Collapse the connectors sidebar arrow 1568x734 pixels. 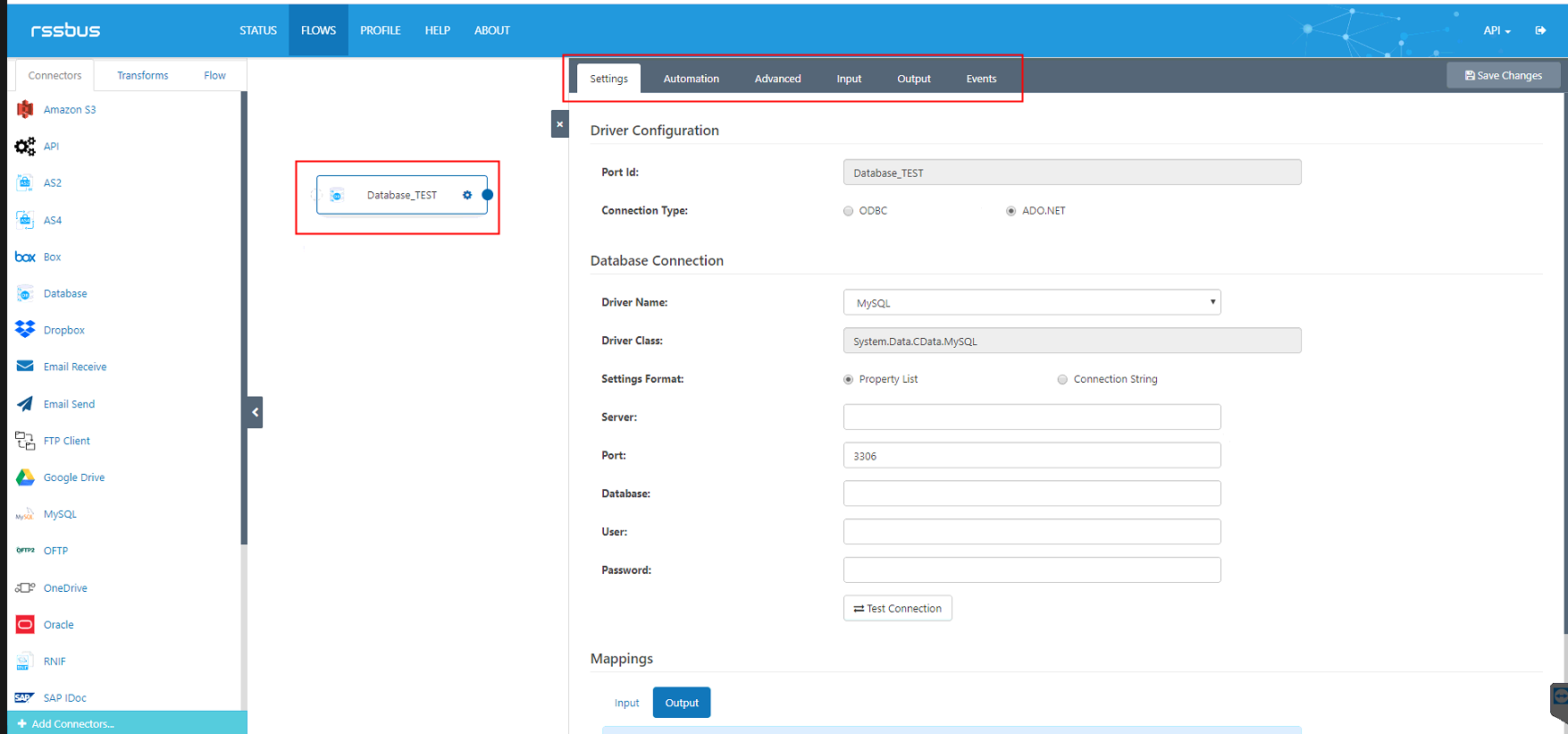[x=256, y=412]
